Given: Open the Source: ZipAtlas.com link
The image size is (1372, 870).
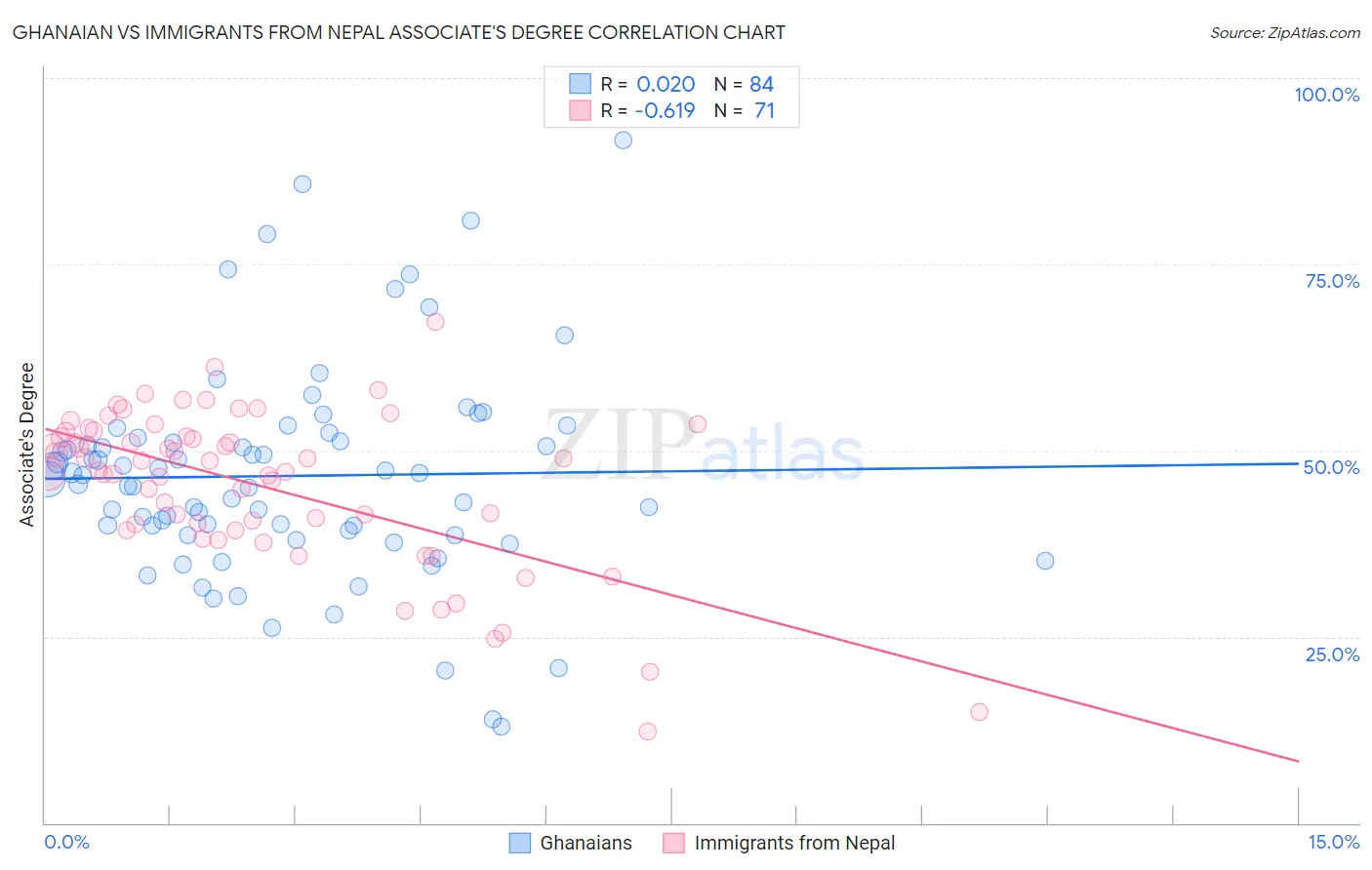Looking at the screenshot, I should 1285,32.
